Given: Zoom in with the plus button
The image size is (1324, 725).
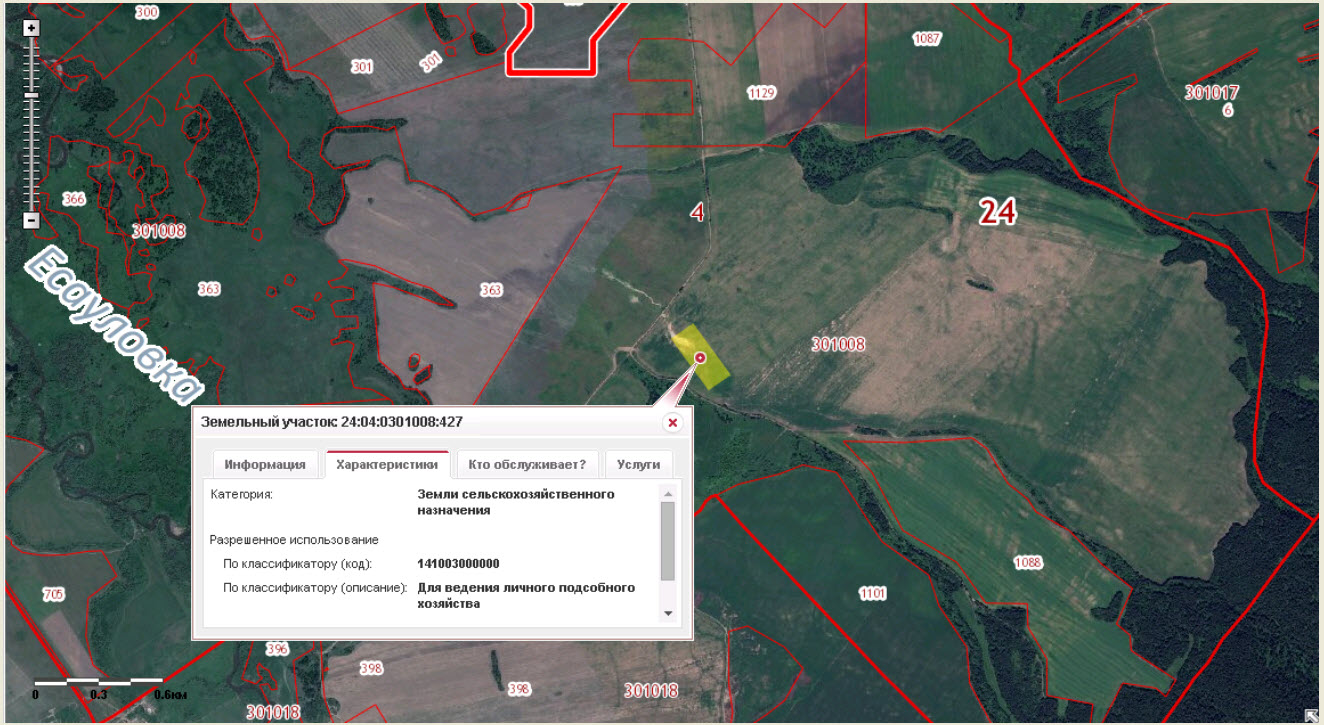Looking at the screenshot, I should [x=31, y=28].
